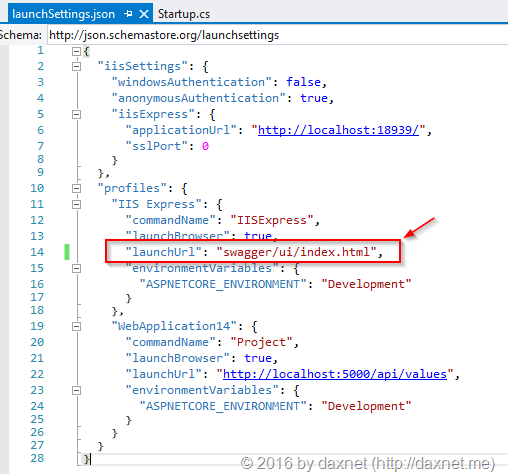This screenshot has width=508, height=474.
Task: Click "ASPNETCORE_ENVIRONMENT" key on line 16
Action: (x=223, y=284)
